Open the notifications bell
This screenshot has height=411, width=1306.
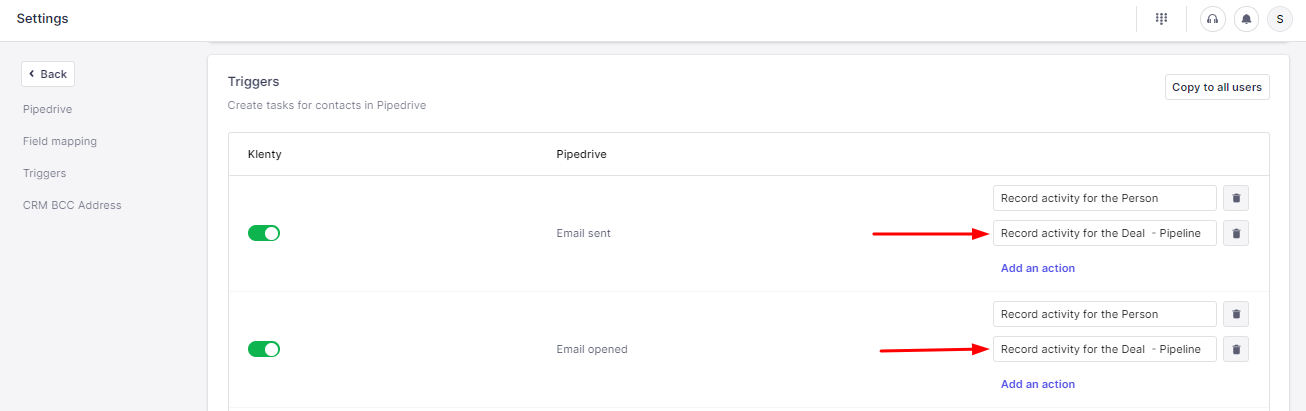[x=1246, y=19]
